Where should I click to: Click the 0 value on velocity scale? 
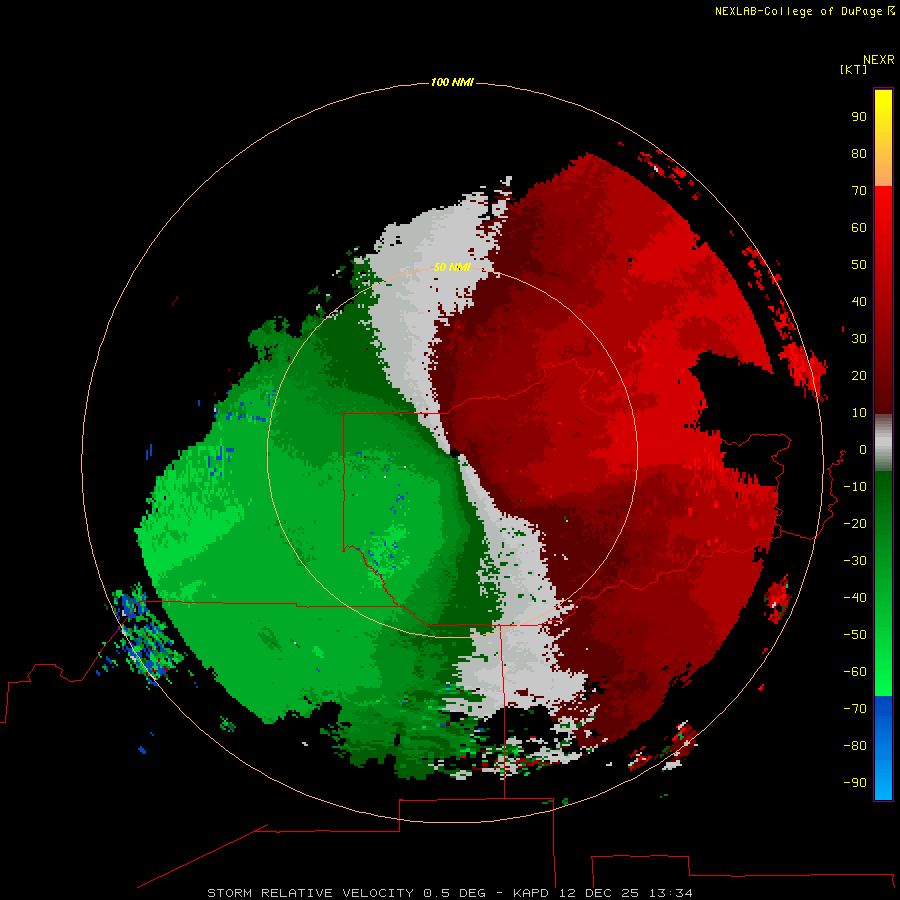[863, 450]
